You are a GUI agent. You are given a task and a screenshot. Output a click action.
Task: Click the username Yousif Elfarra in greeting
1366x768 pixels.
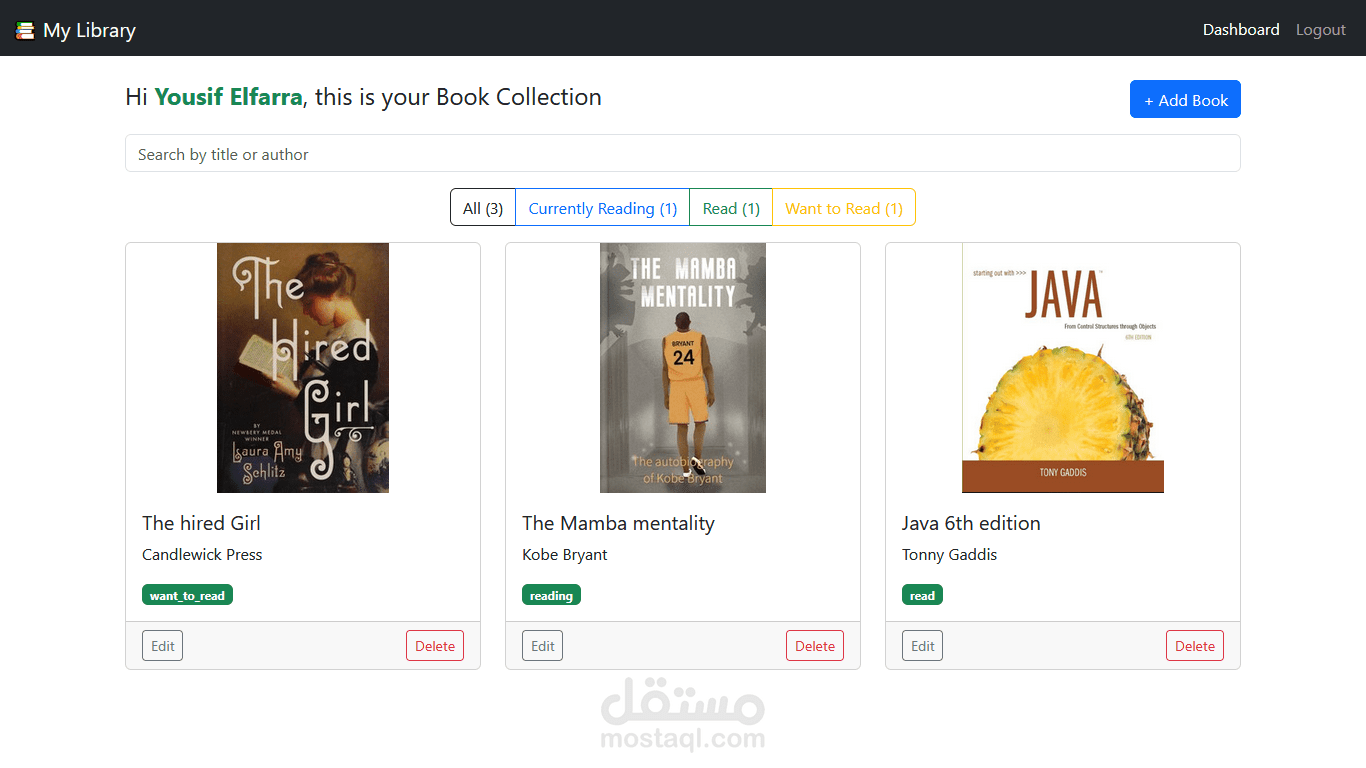(228, 97)
